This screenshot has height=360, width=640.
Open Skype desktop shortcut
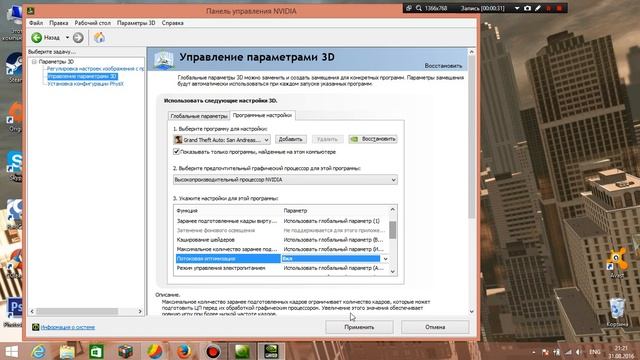point(15,166)
